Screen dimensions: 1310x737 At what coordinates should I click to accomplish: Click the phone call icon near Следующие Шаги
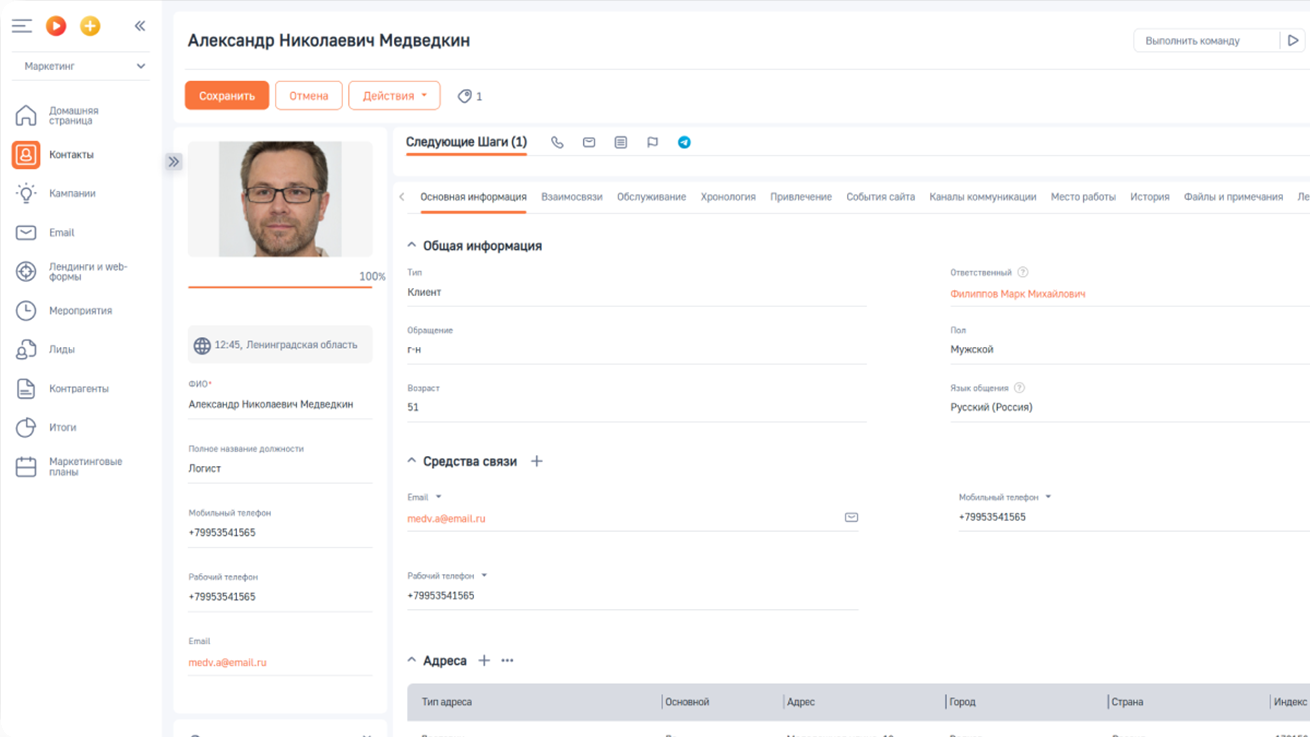557,142
